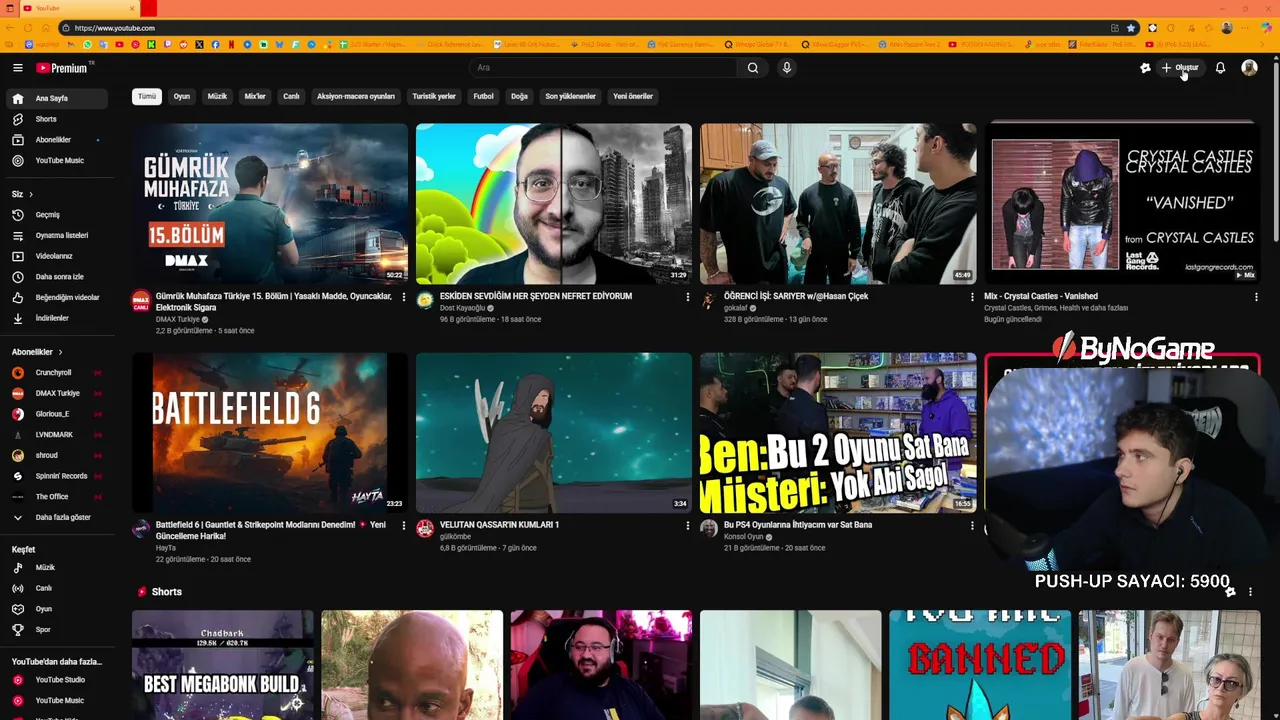
Task: Start voice search with microphone icon
Action: coord(786,68)
